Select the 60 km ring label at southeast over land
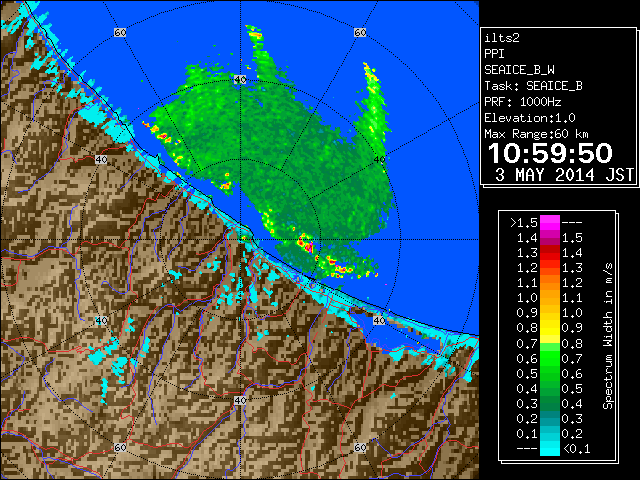 [360, 447]
